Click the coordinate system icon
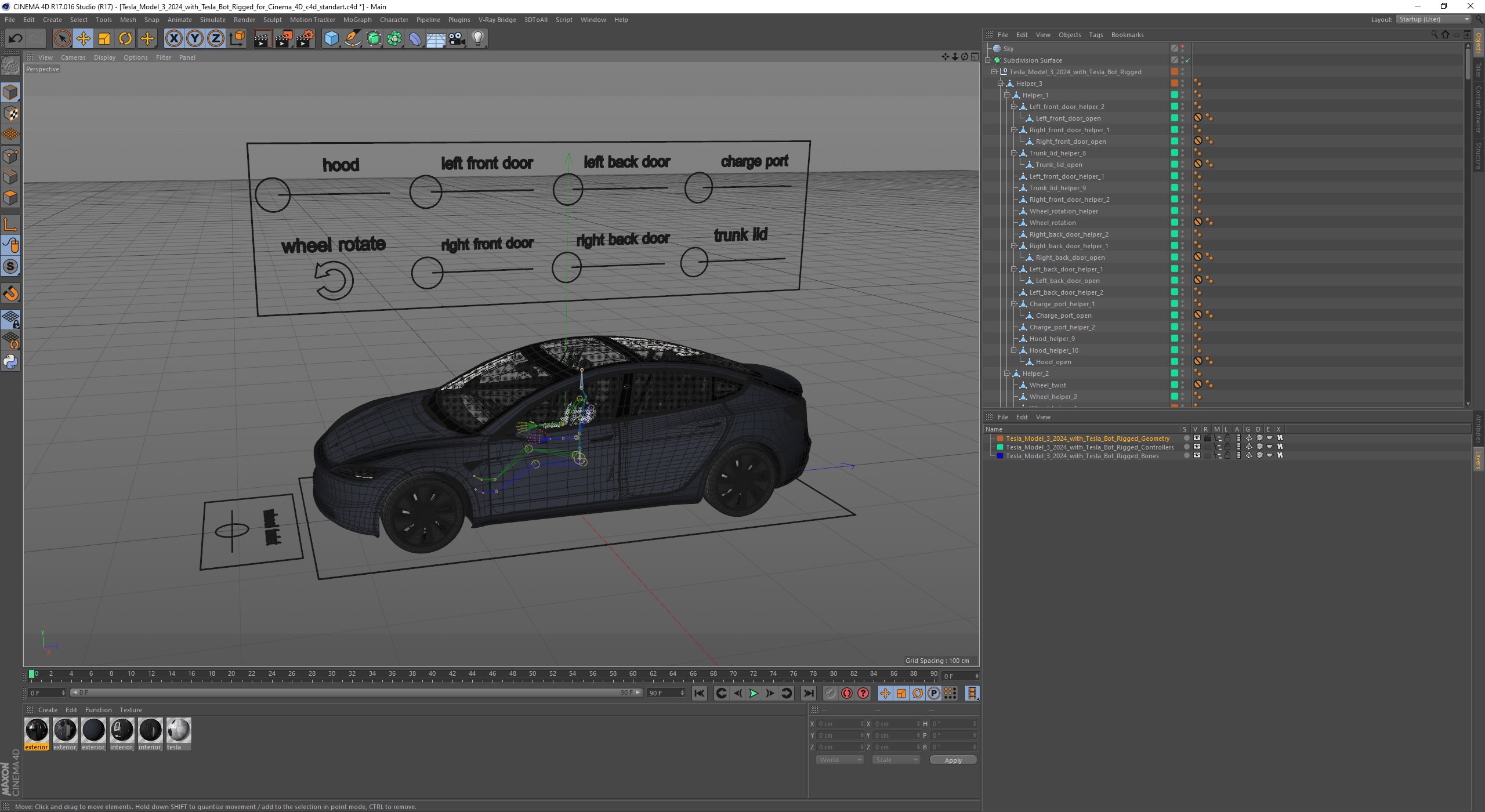Screen dimensions: 1485x812 pyautogui.click(x=237, y=39)
